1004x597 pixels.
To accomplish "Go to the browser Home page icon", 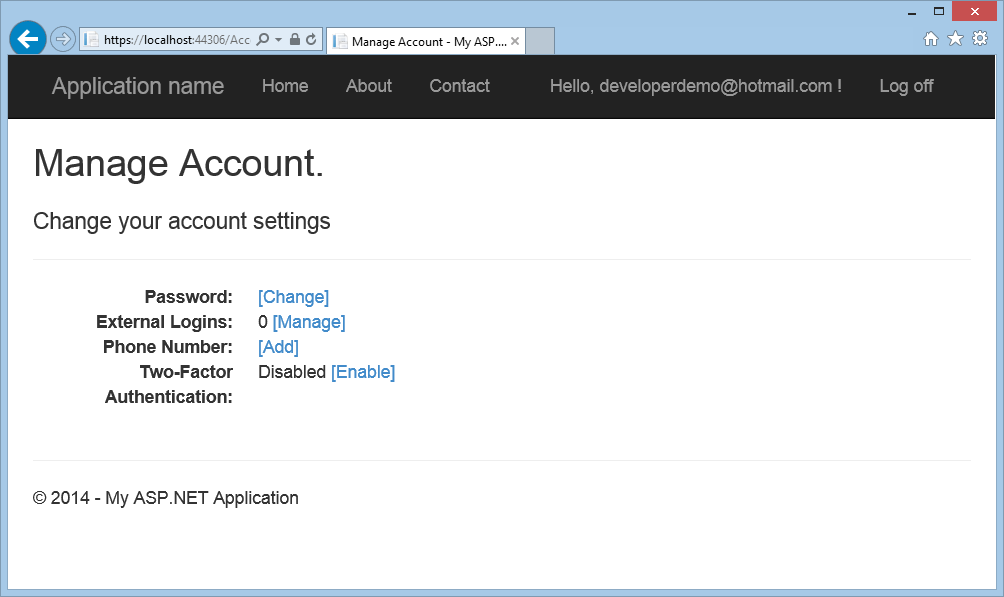I will coord(931,39).
